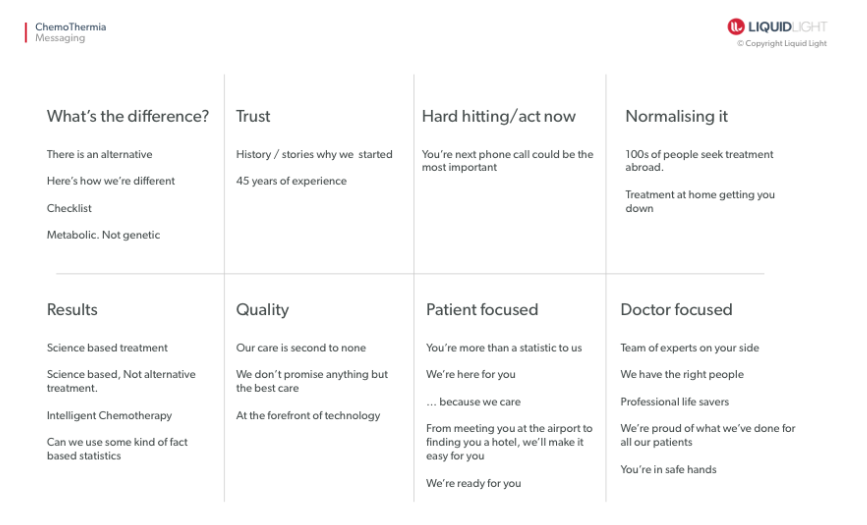The height and width of the screenshot is (525, 867).
Task: Click the Results section heading
Action: click(72, 310)
